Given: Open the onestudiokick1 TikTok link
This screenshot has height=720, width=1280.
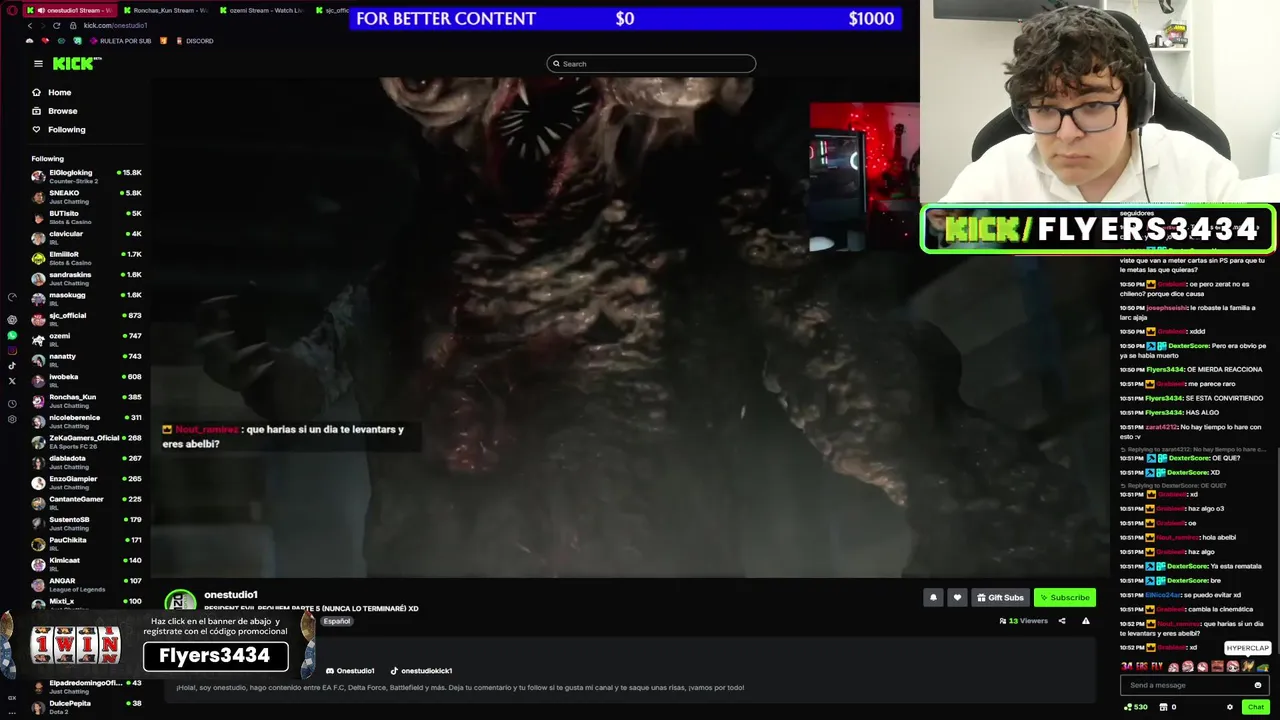Looking at the screenshot, I should click(421, 671).
